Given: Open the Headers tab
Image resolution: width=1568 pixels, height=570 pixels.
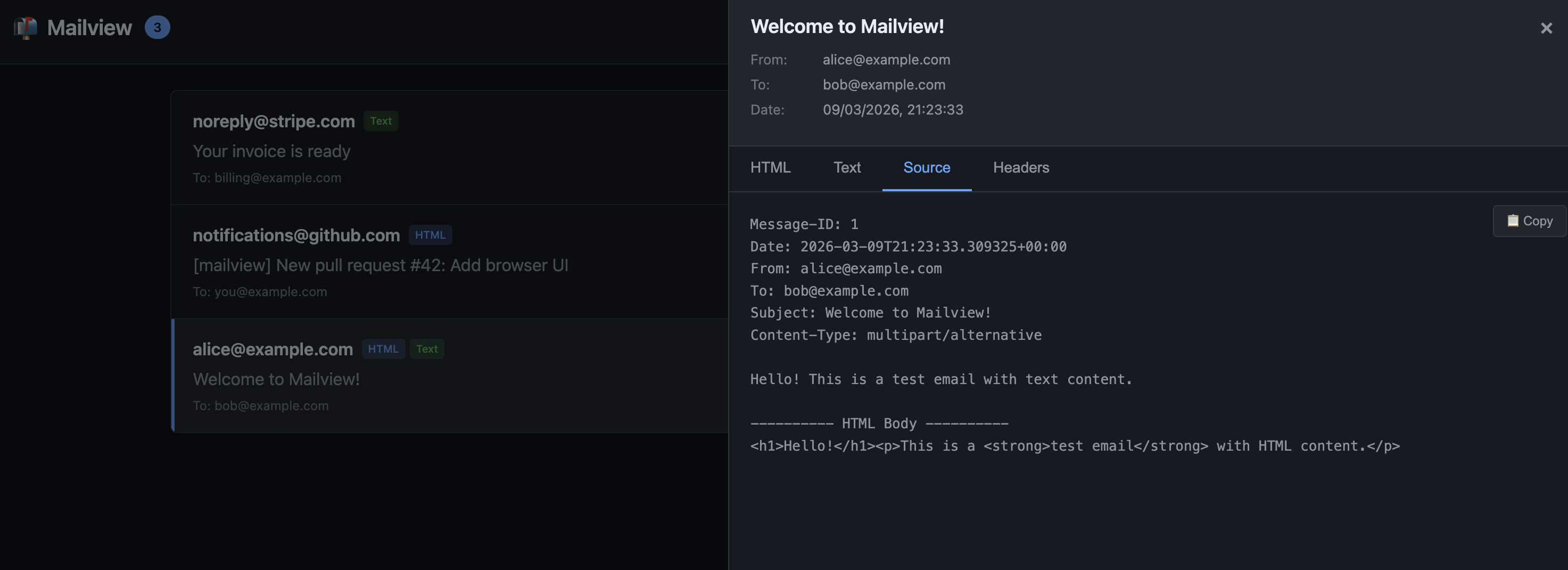Looking at the screenshot, I should 1021,167.
